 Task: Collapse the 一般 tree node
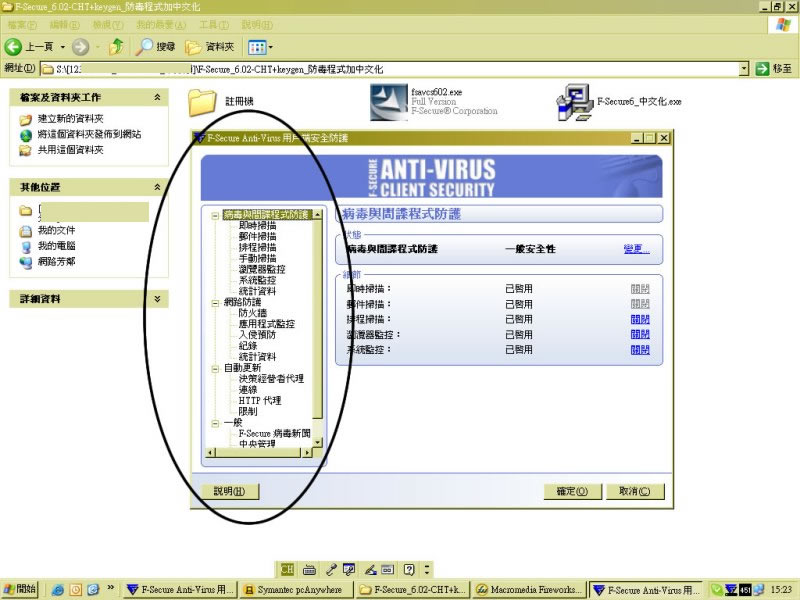pyautogui.click(x=215, y=423)
